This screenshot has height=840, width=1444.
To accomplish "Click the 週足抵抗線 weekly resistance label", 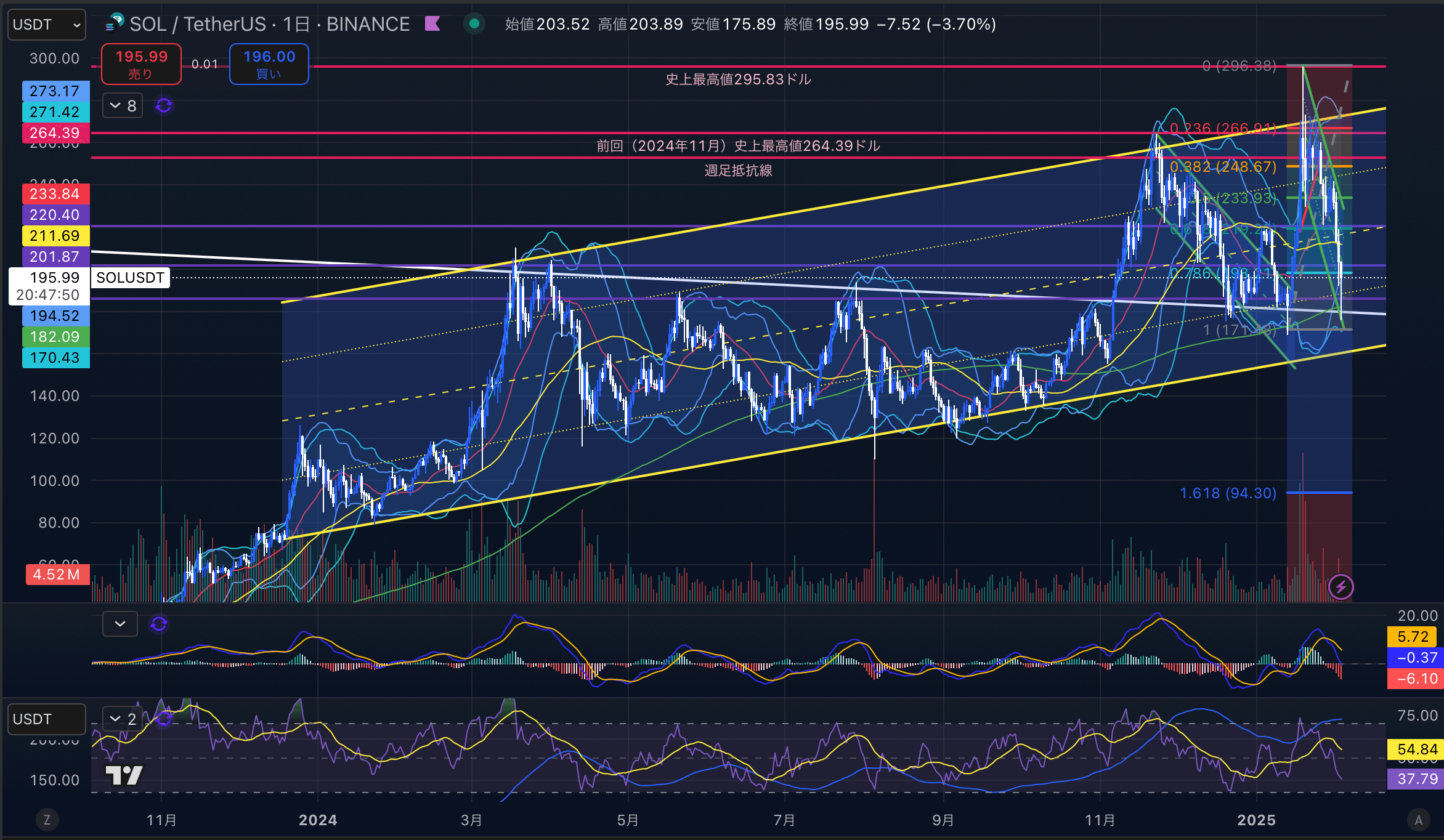I will tap(739, 171).
